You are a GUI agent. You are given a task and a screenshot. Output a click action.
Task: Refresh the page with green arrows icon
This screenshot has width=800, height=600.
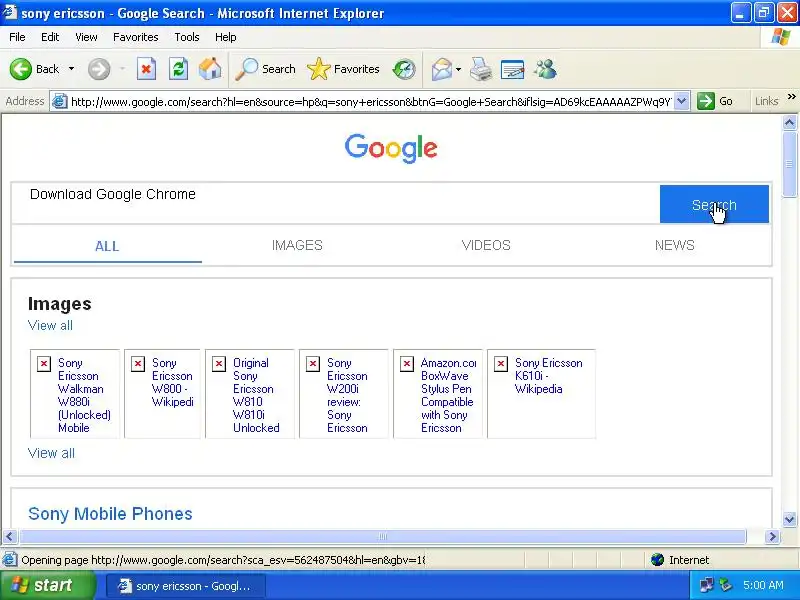pyautogui.click(x=179, y=69)
